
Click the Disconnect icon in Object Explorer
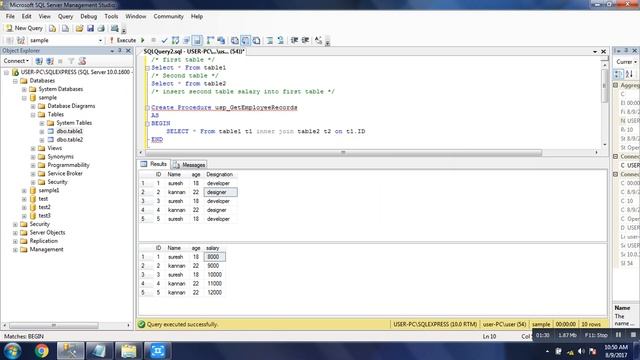click(50, 61)
